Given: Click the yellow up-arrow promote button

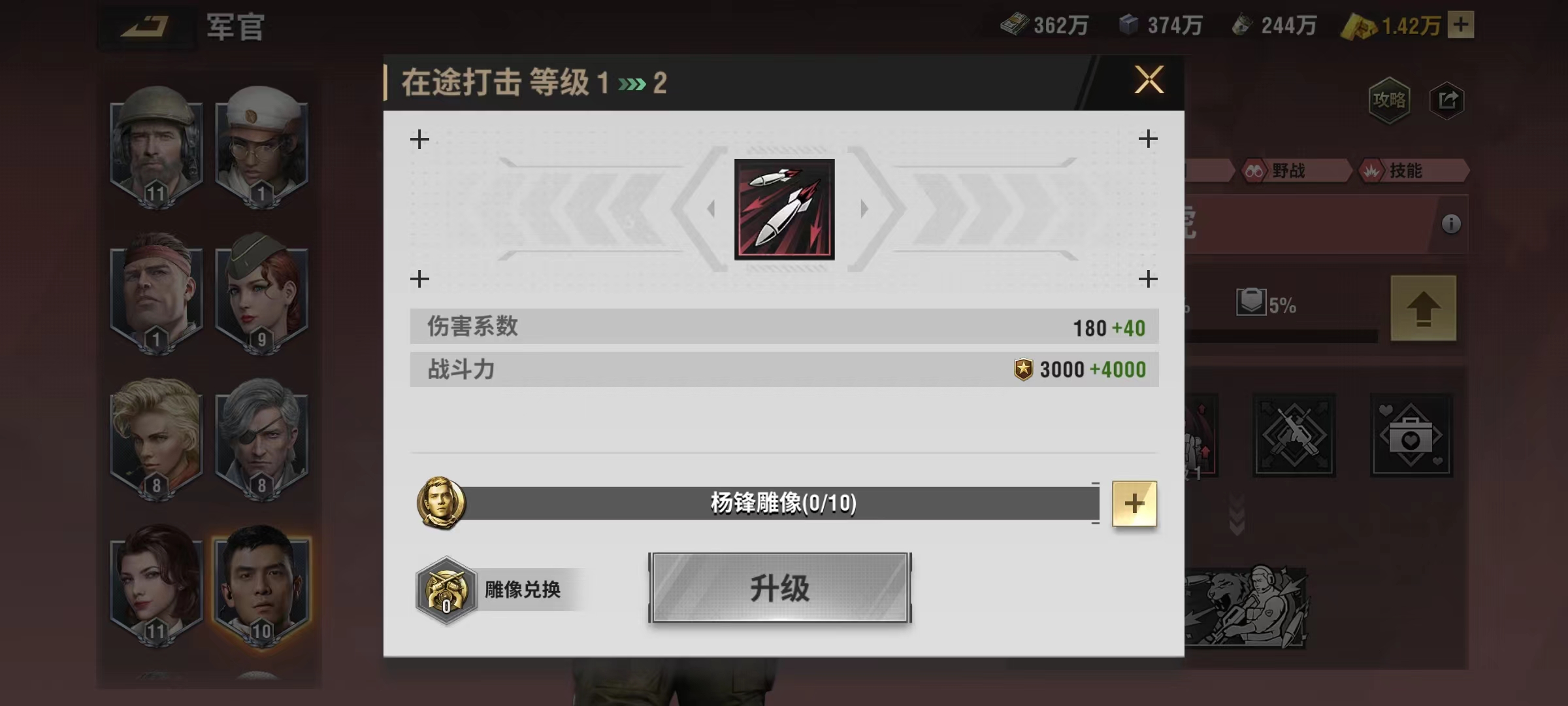Looking at the screenshot, I should click(1424, 309).
